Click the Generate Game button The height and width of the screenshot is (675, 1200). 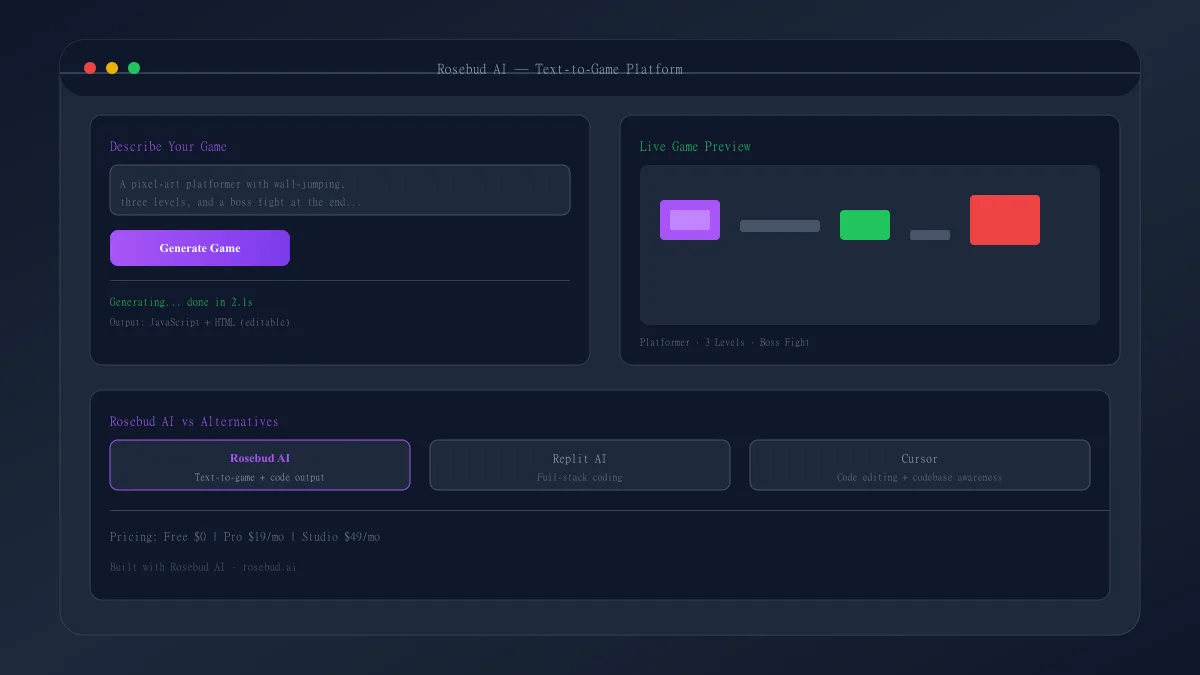(x=200, y=248)
